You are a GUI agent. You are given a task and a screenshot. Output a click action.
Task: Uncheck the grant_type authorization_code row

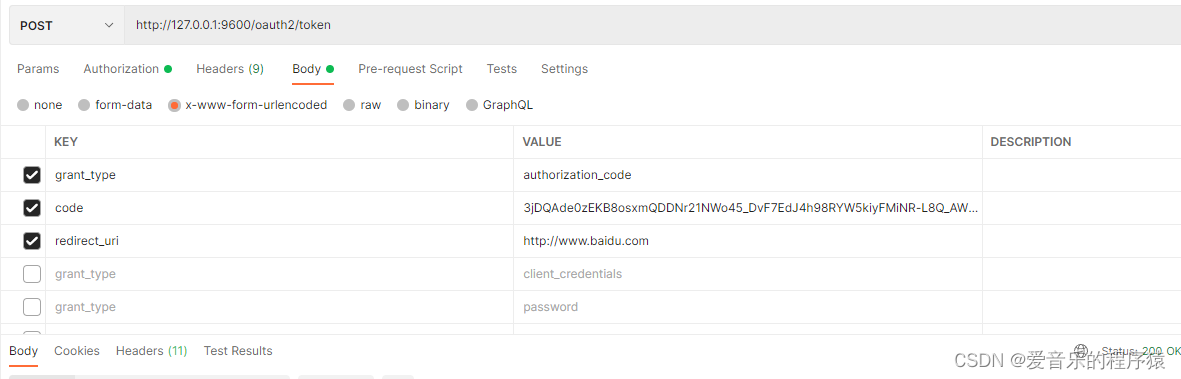[x=32, y=175]
